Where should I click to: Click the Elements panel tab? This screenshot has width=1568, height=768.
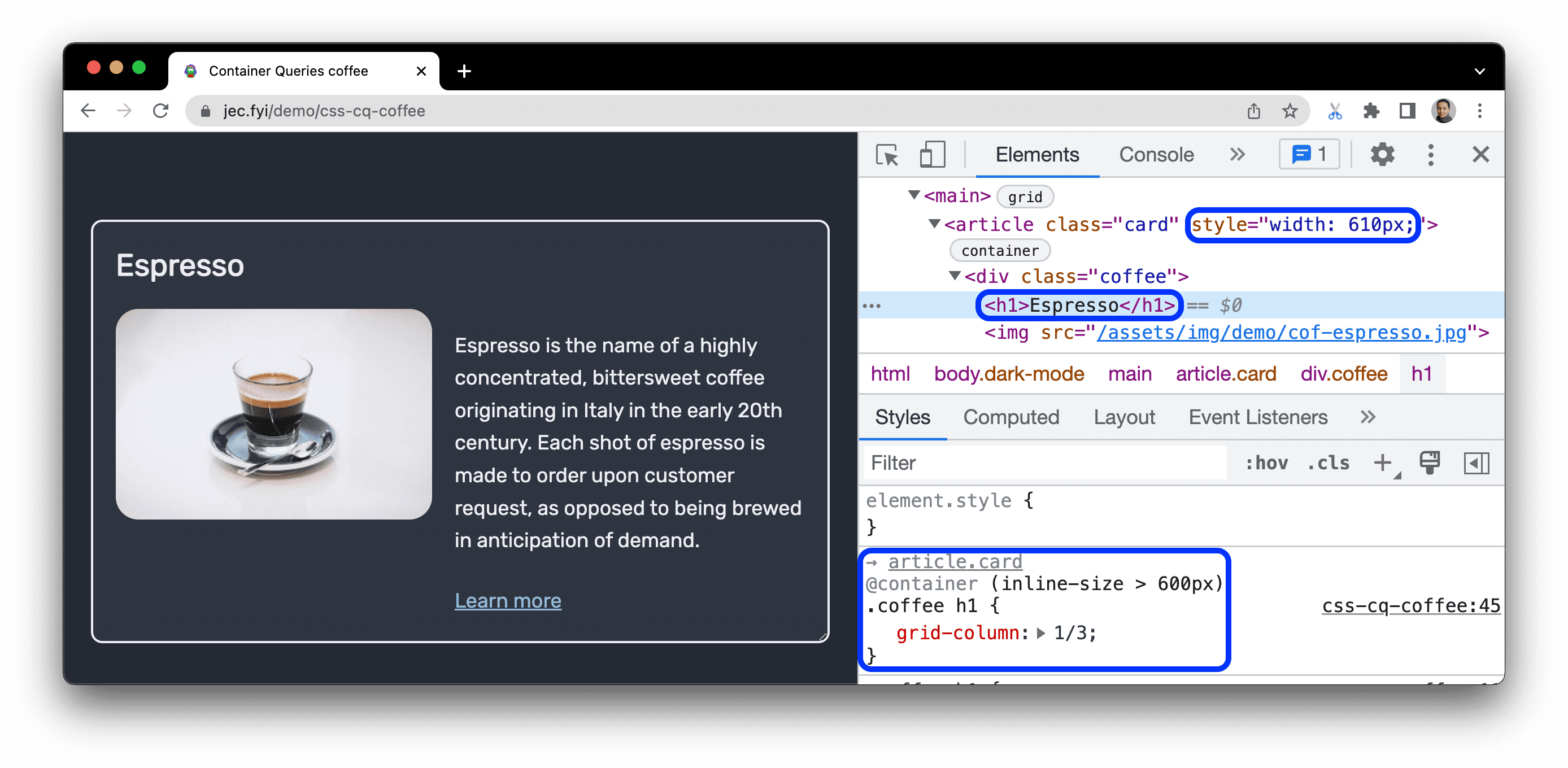(x=1038, y=156)
